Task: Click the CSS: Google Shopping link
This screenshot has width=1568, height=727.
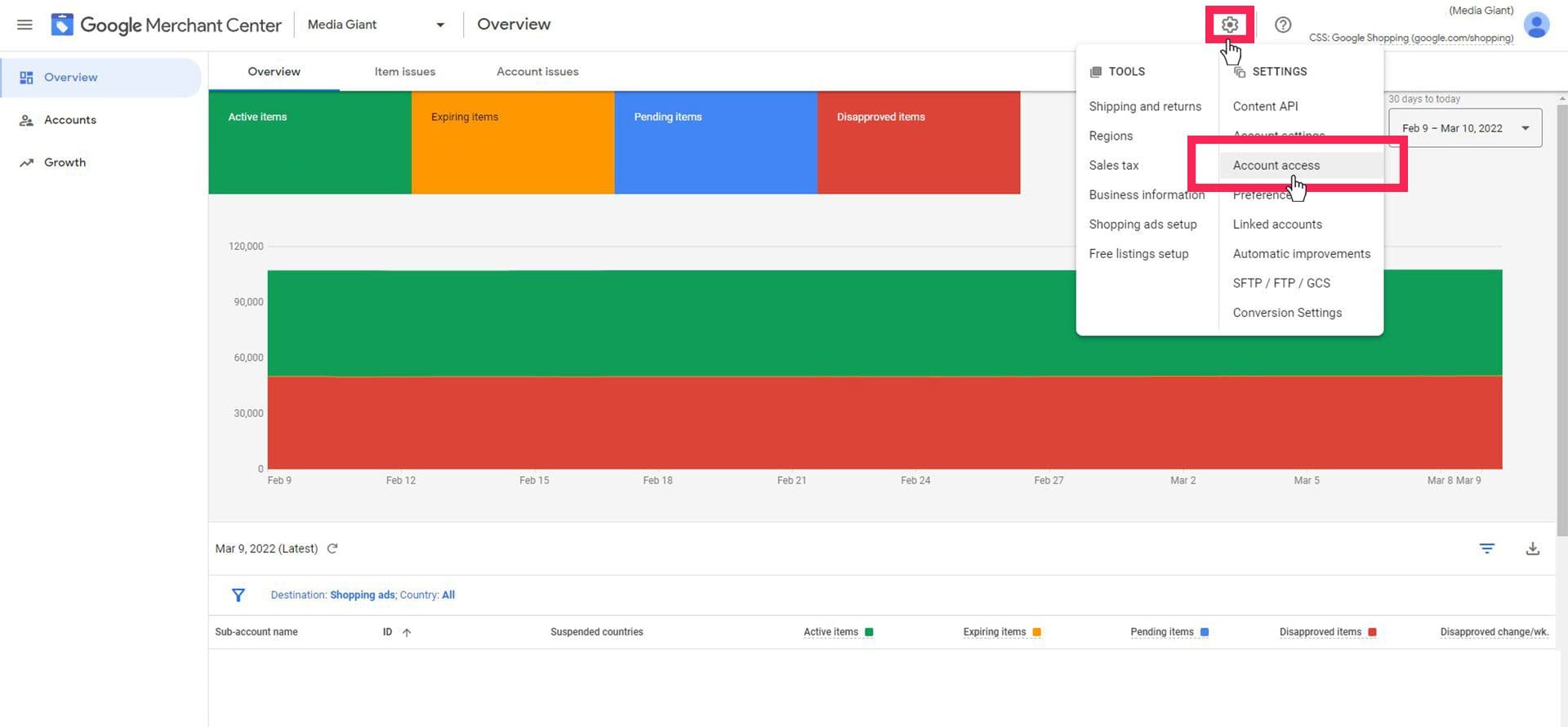Action: pos(1411,38)
